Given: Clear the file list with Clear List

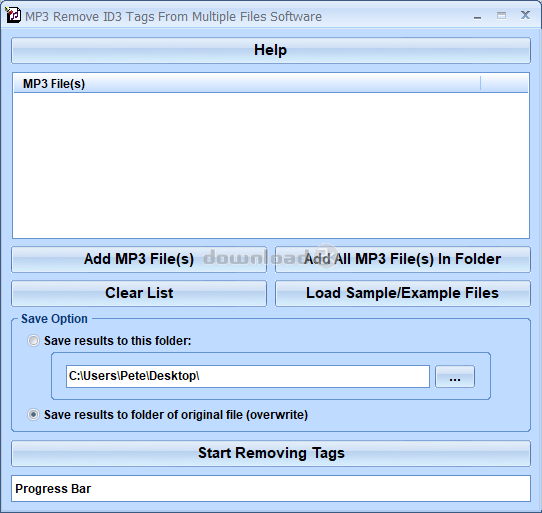Looking at the screenshot, I should click(139, 293).
